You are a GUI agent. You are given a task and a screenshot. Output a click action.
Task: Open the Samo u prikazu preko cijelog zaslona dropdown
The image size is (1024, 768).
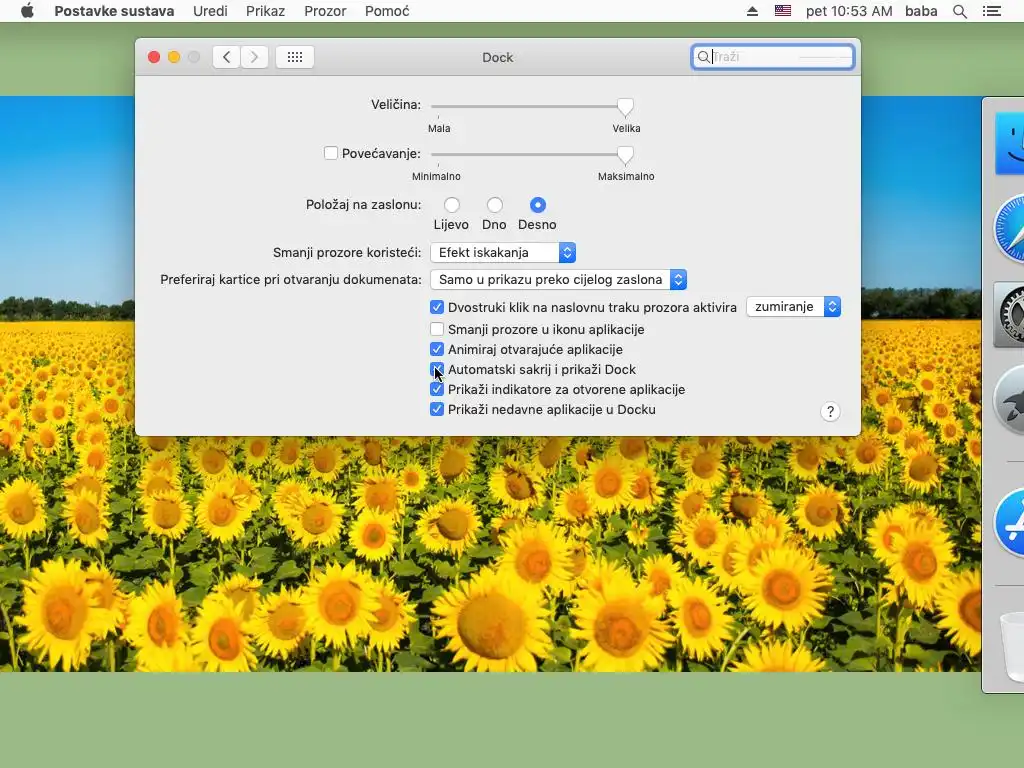[558, 280]
